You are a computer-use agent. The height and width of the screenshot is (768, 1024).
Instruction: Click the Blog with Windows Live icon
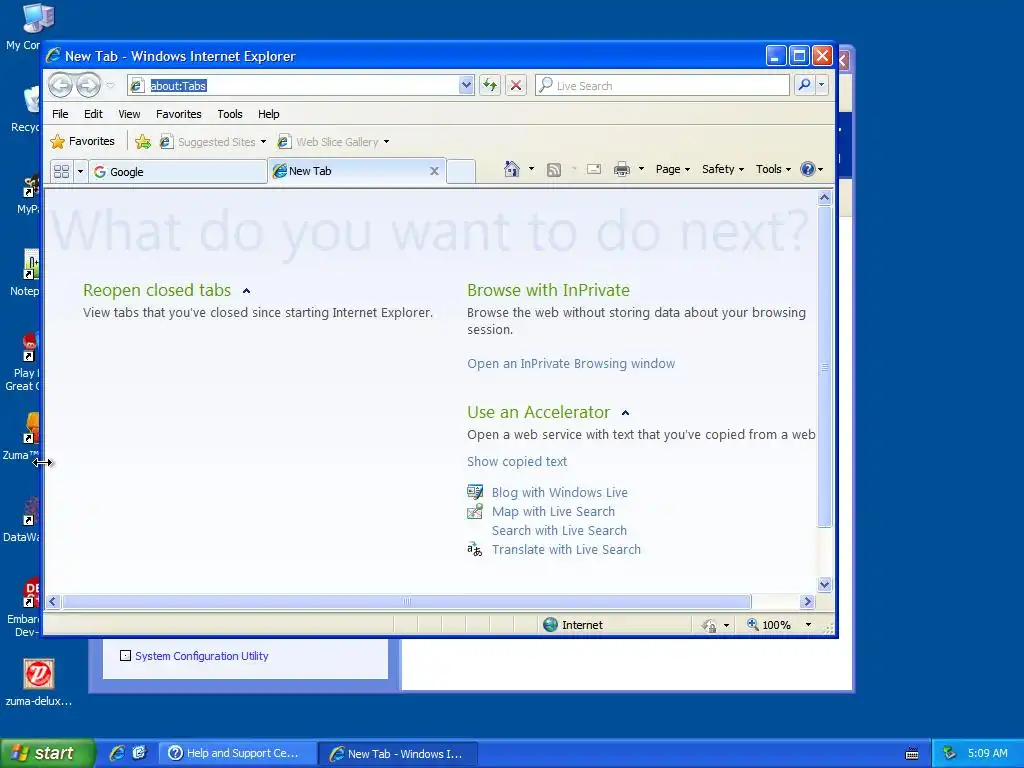tap(475, 492)
